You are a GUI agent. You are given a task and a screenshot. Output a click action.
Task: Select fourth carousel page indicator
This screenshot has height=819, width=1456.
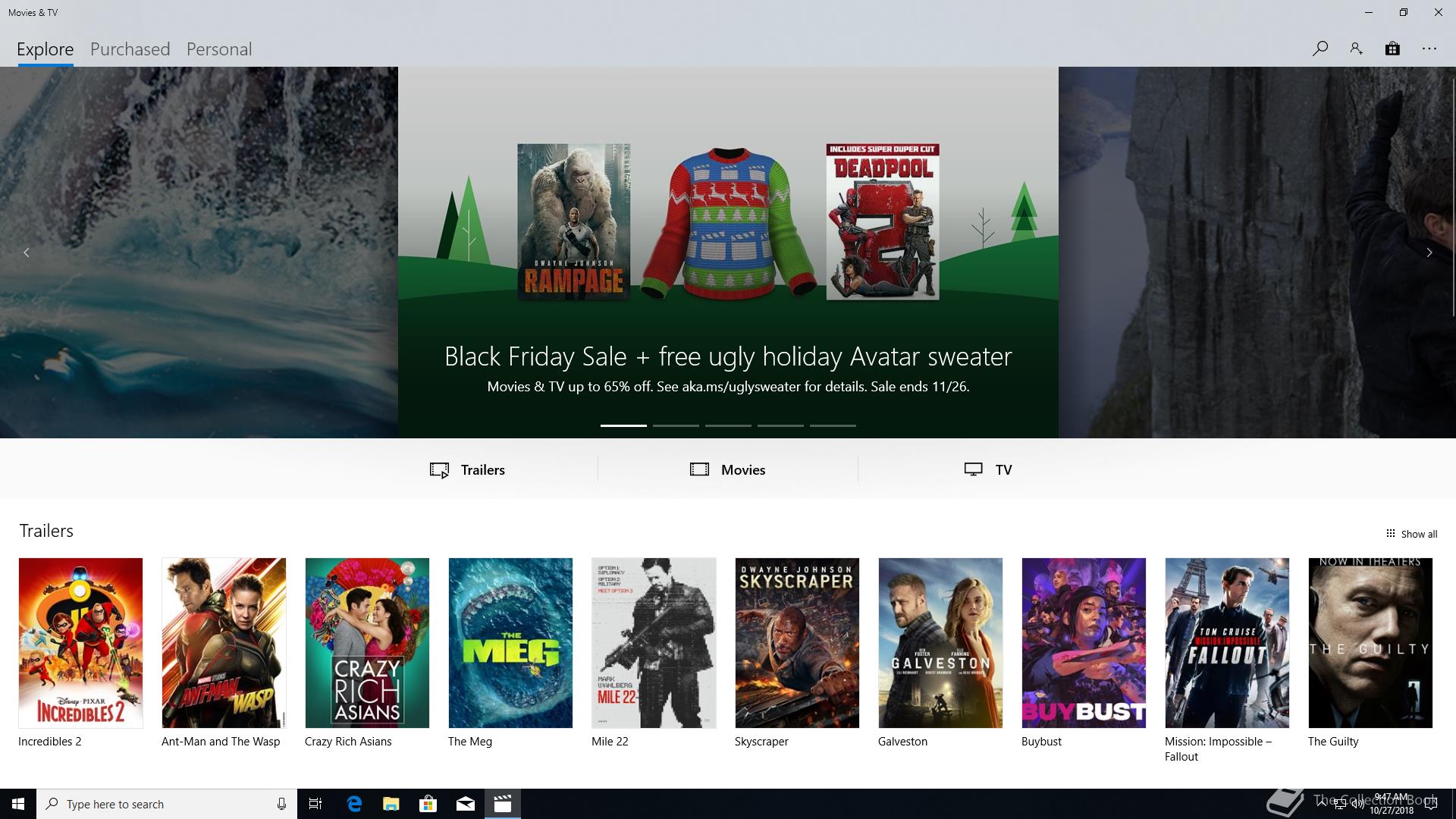780,425
